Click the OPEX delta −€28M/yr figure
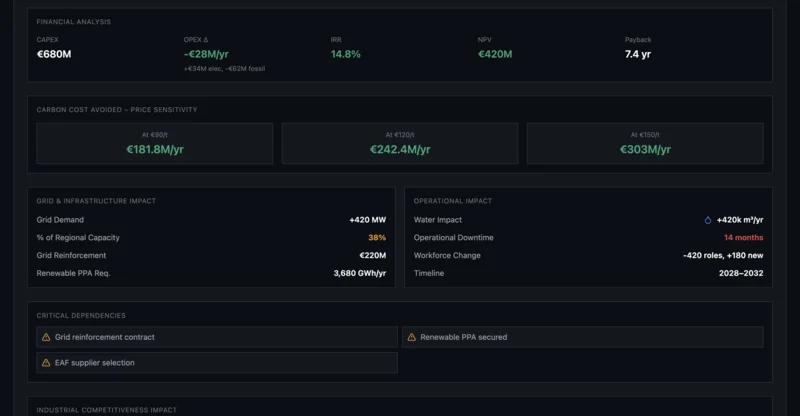The height and width of the screenshot is (416, 800). [206, 54]
